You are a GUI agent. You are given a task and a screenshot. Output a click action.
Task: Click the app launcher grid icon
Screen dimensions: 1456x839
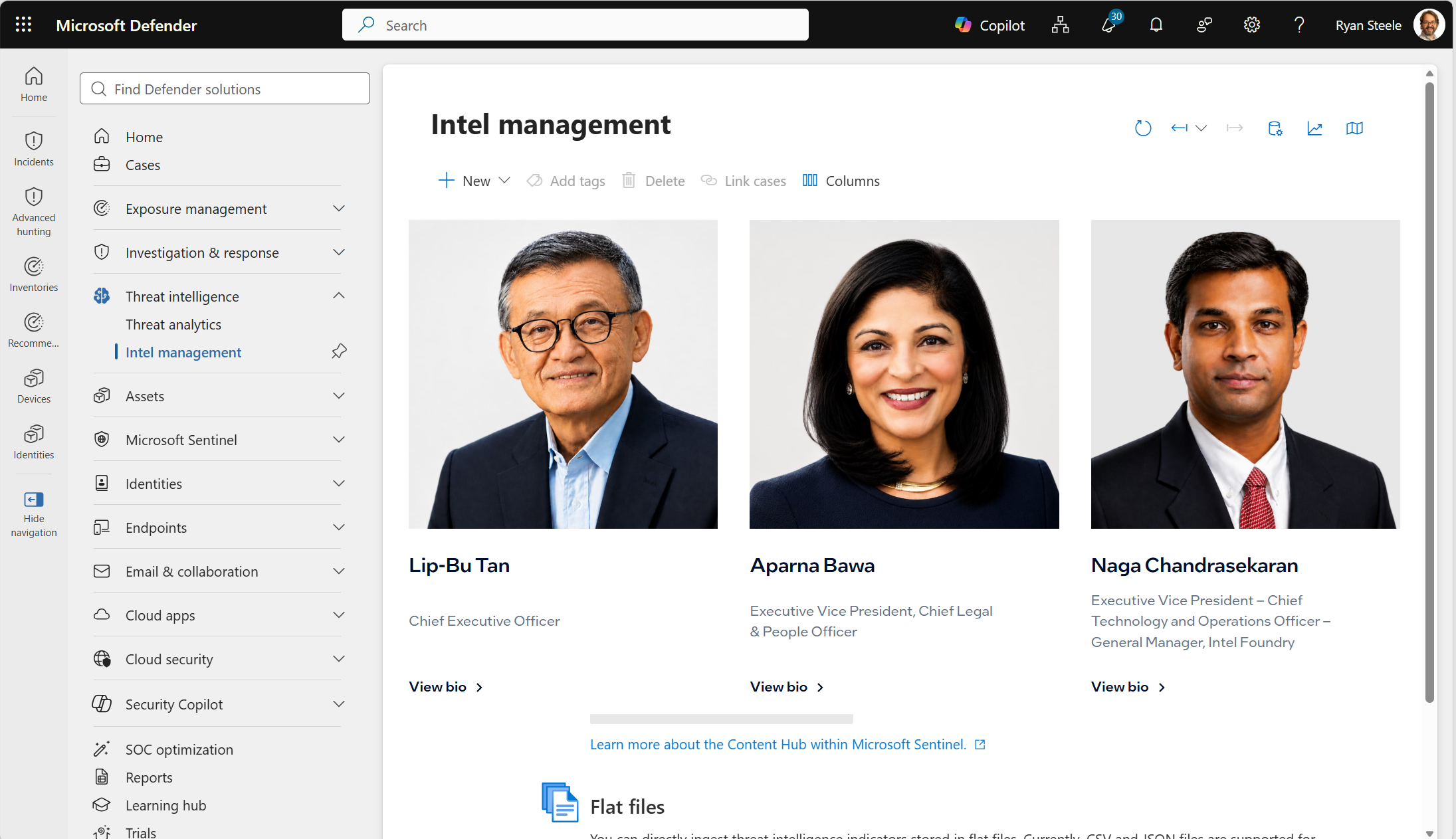click(23, 25)
